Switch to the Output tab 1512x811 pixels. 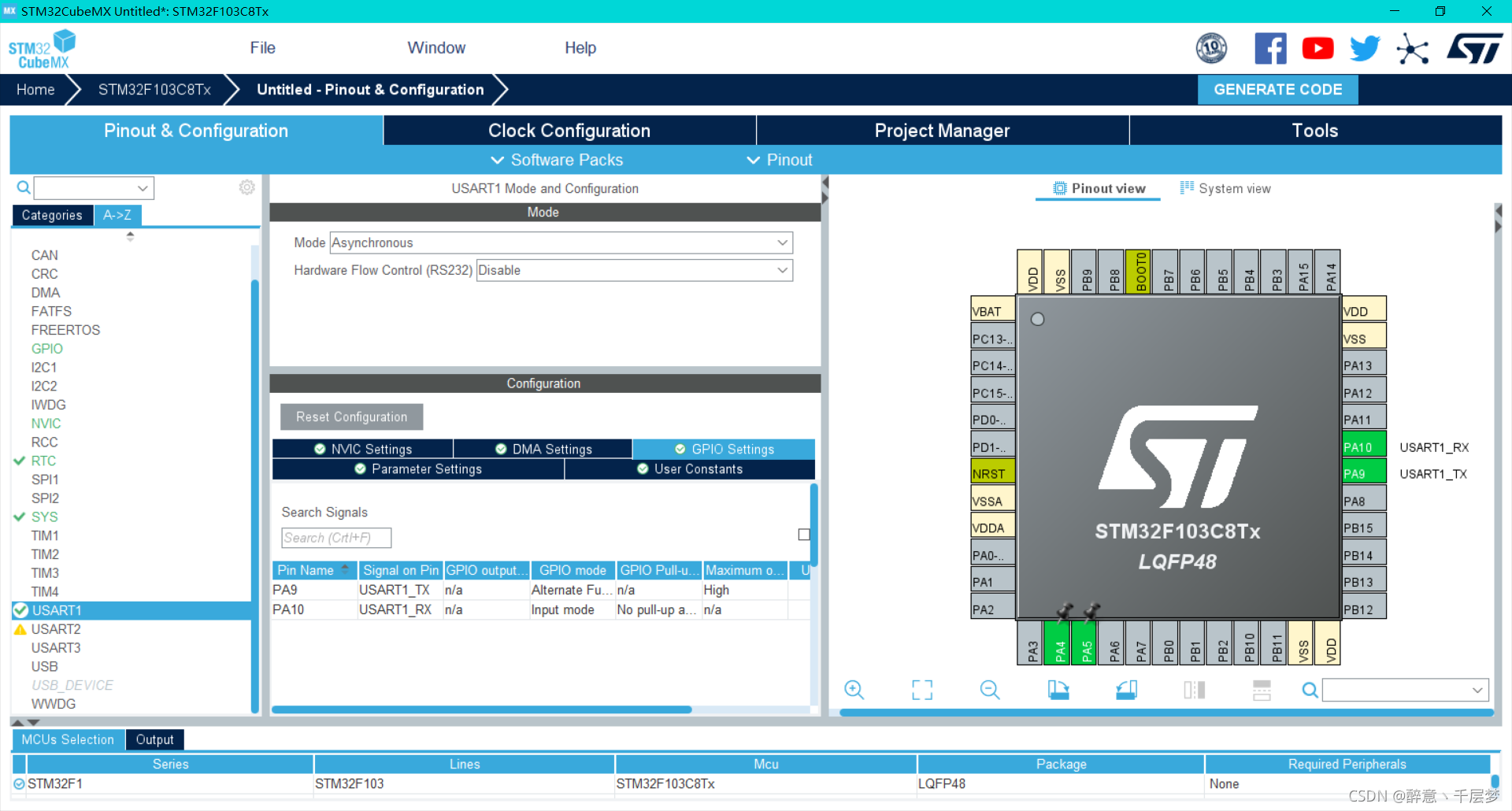[154, 739]
